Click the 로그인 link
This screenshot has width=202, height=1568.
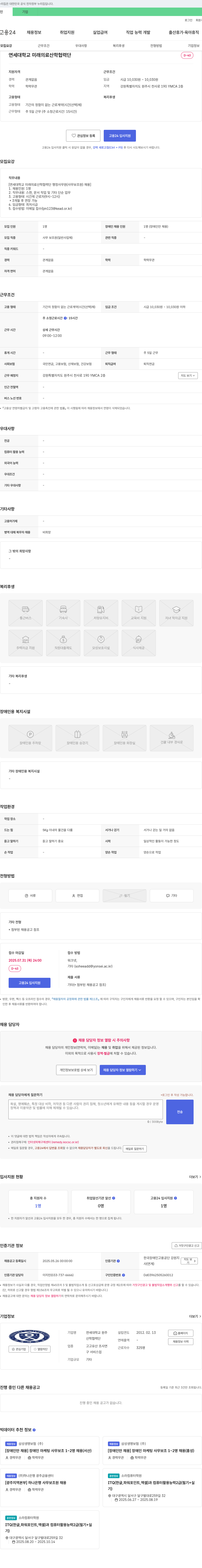(189, 20)
